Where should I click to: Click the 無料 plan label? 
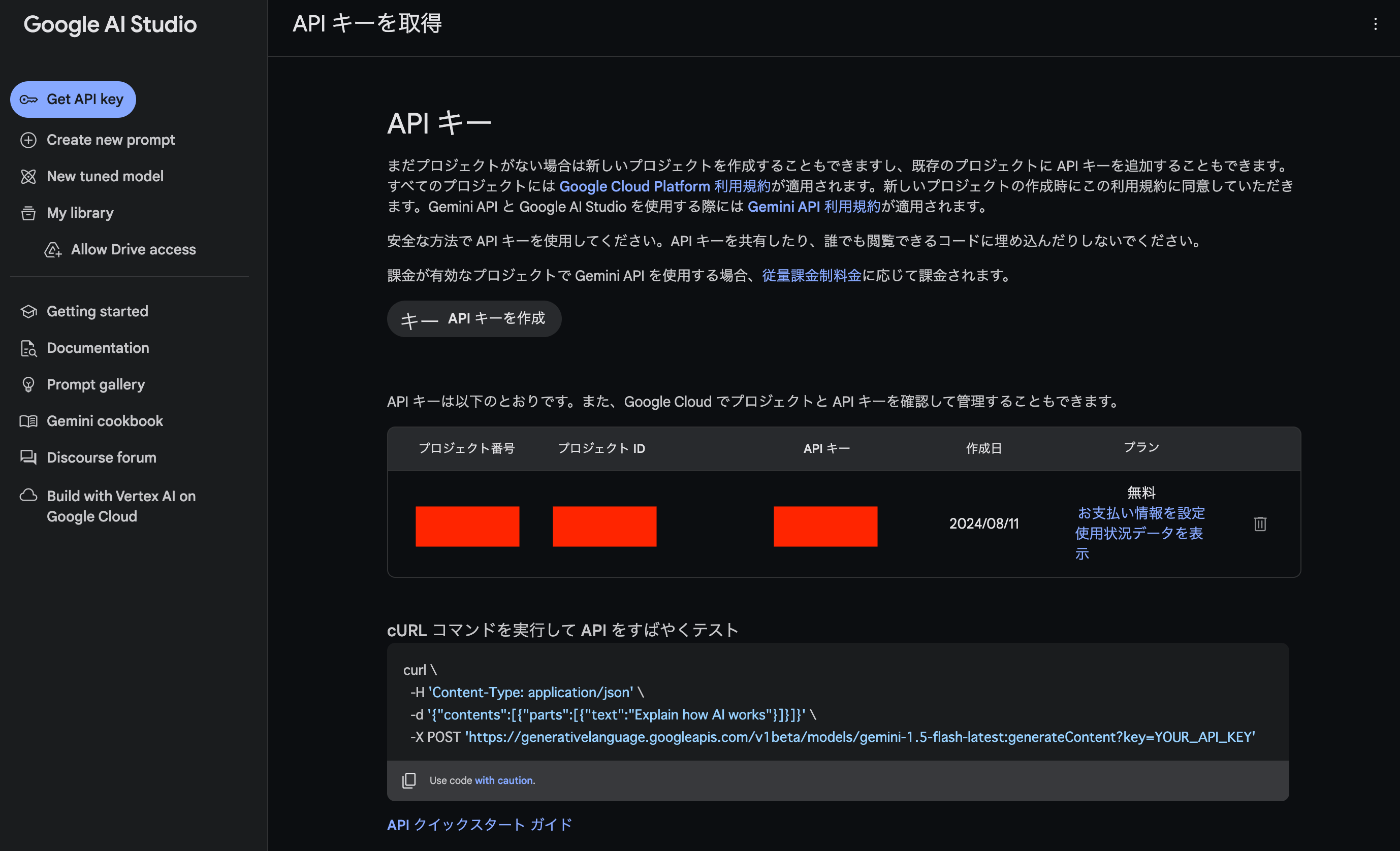point(1141,493)
